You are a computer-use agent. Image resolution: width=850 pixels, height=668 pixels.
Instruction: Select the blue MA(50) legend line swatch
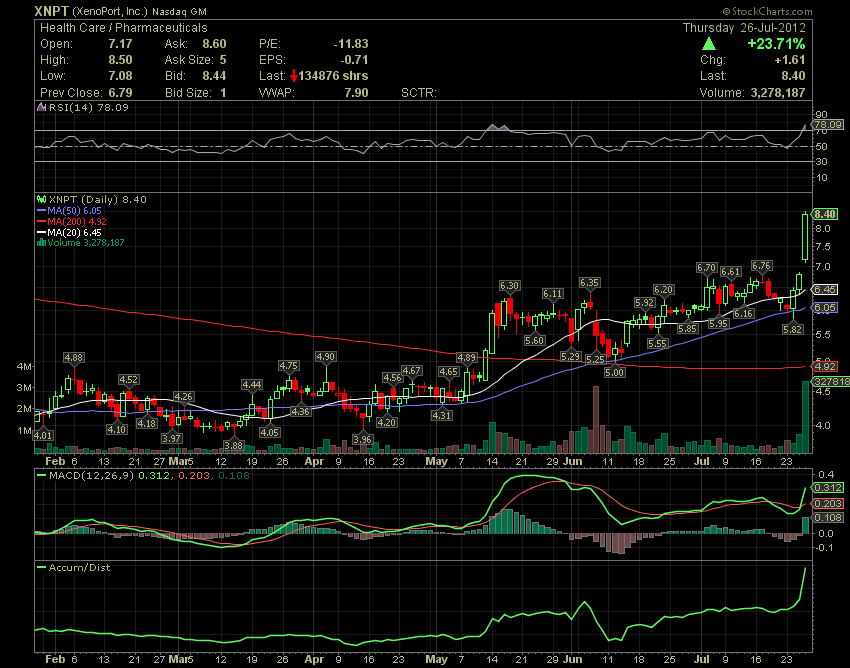coord(41,210)
